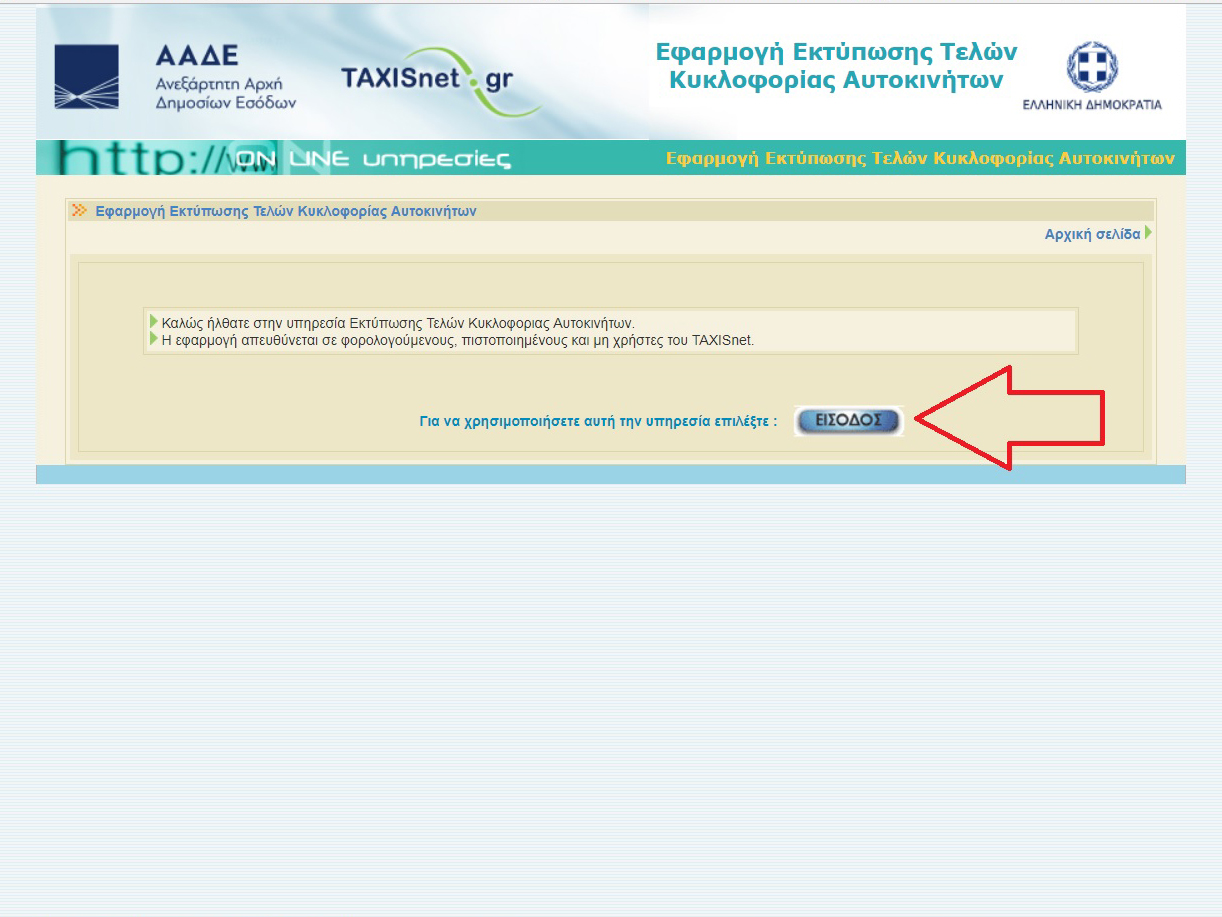Click the ΕΙΣΟΔΟΣ entry button
The width and height of the screenshot is (1222, 917).
tap(848, 421)
